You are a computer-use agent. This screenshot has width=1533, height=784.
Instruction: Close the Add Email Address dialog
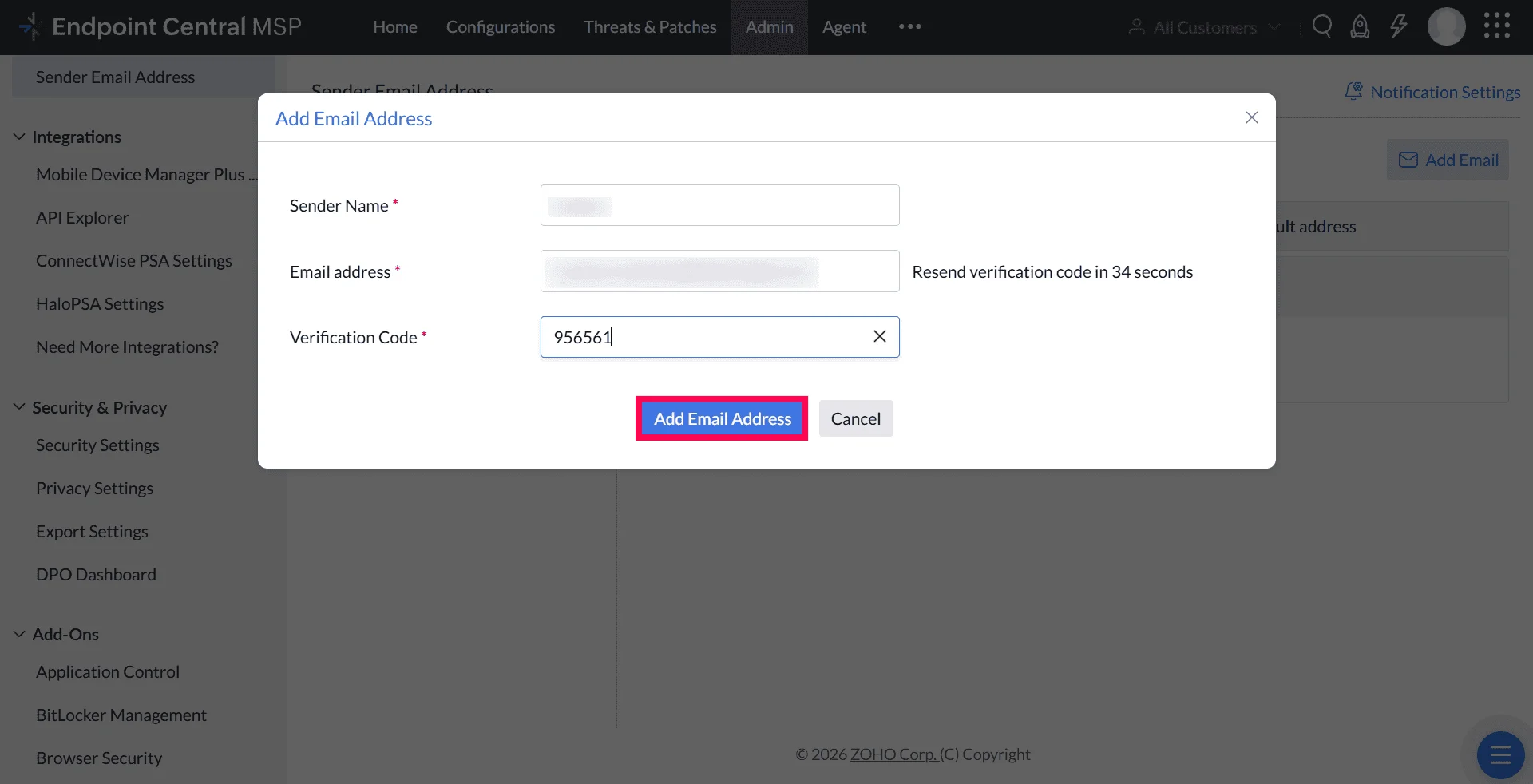pos(1251,117)
